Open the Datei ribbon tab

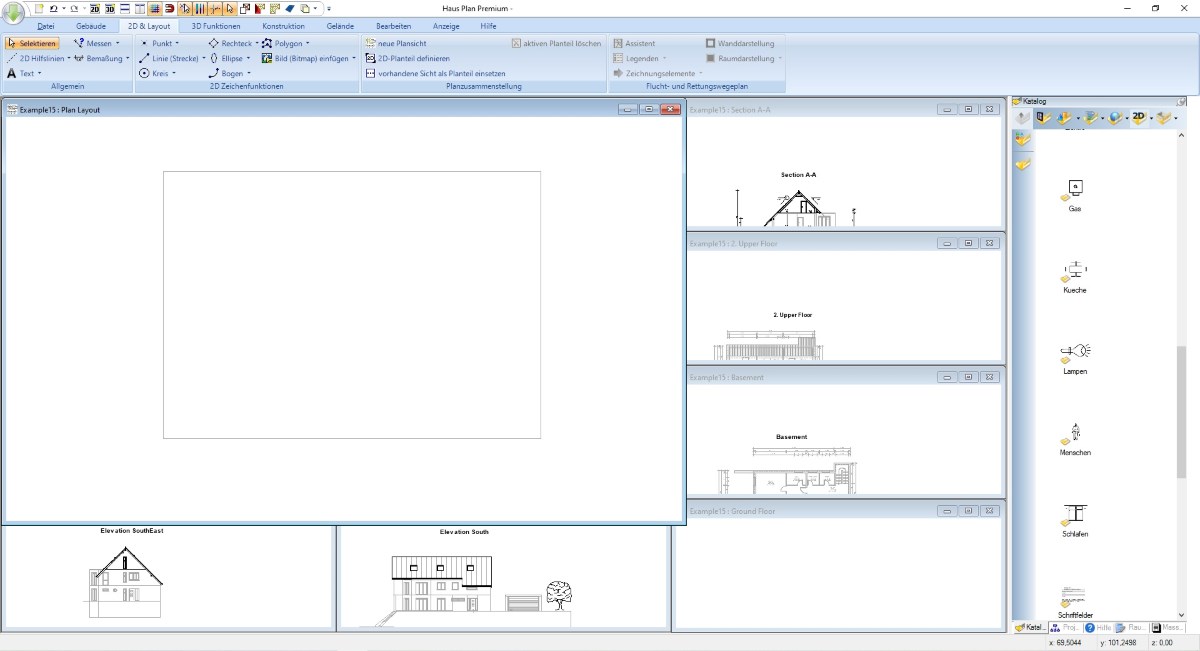pos(46,26)
